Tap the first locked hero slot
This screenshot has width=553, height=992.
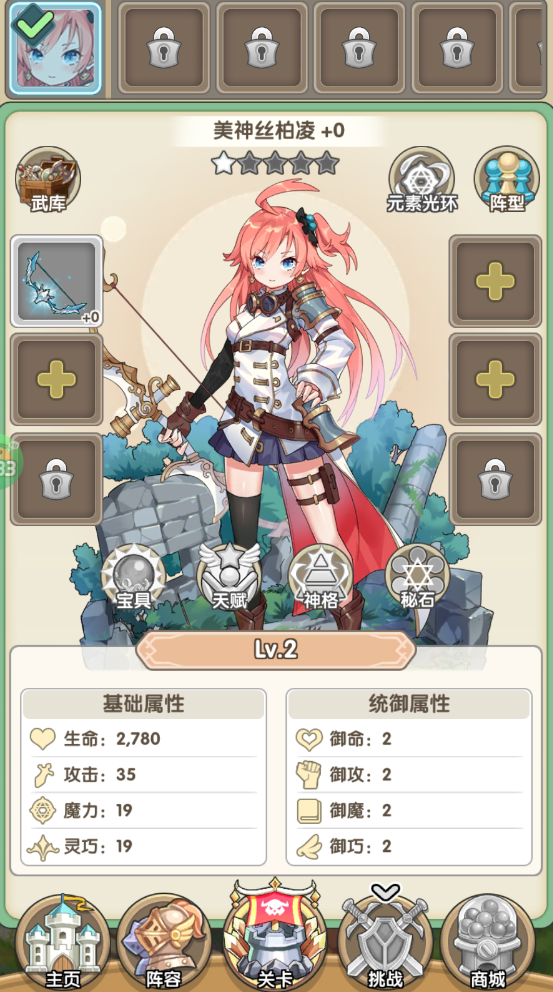164,48
